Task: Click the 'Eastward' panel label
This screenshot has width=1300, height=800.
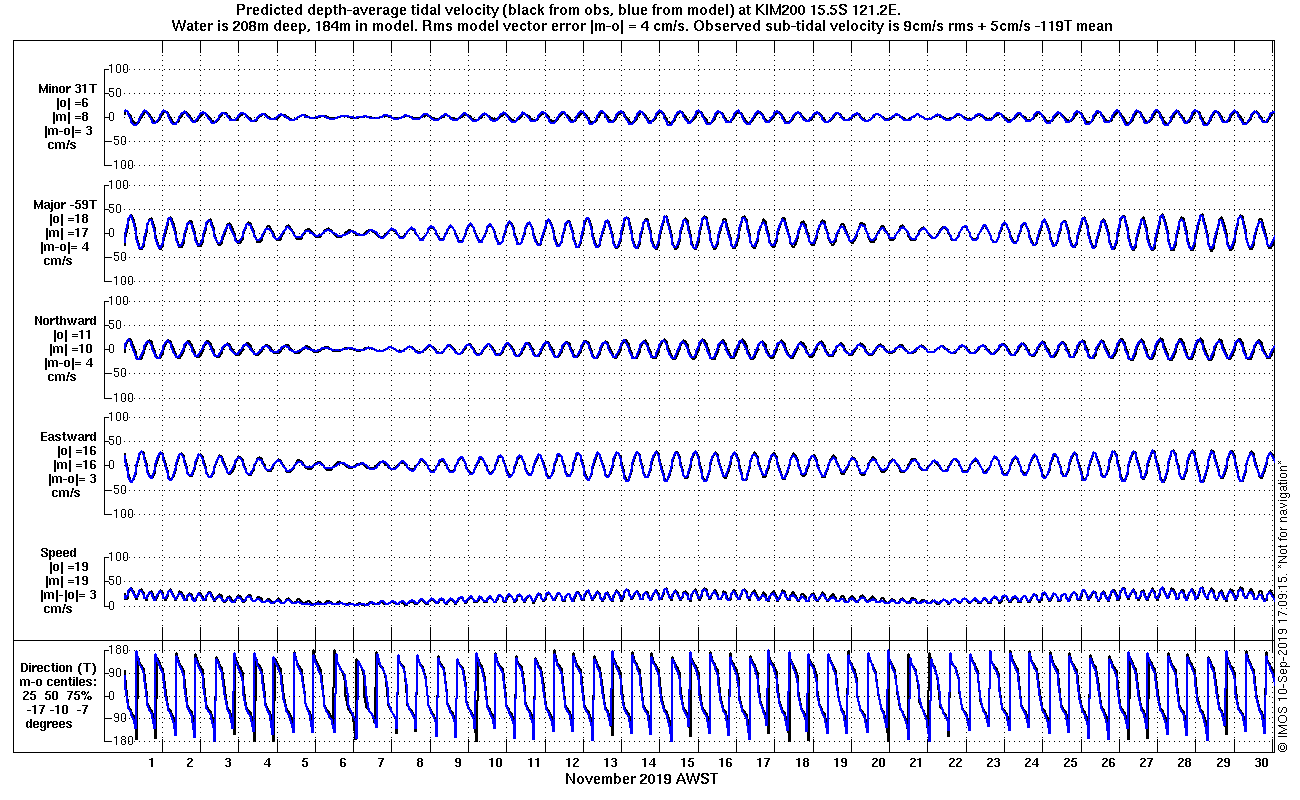Action: (68, 437)
